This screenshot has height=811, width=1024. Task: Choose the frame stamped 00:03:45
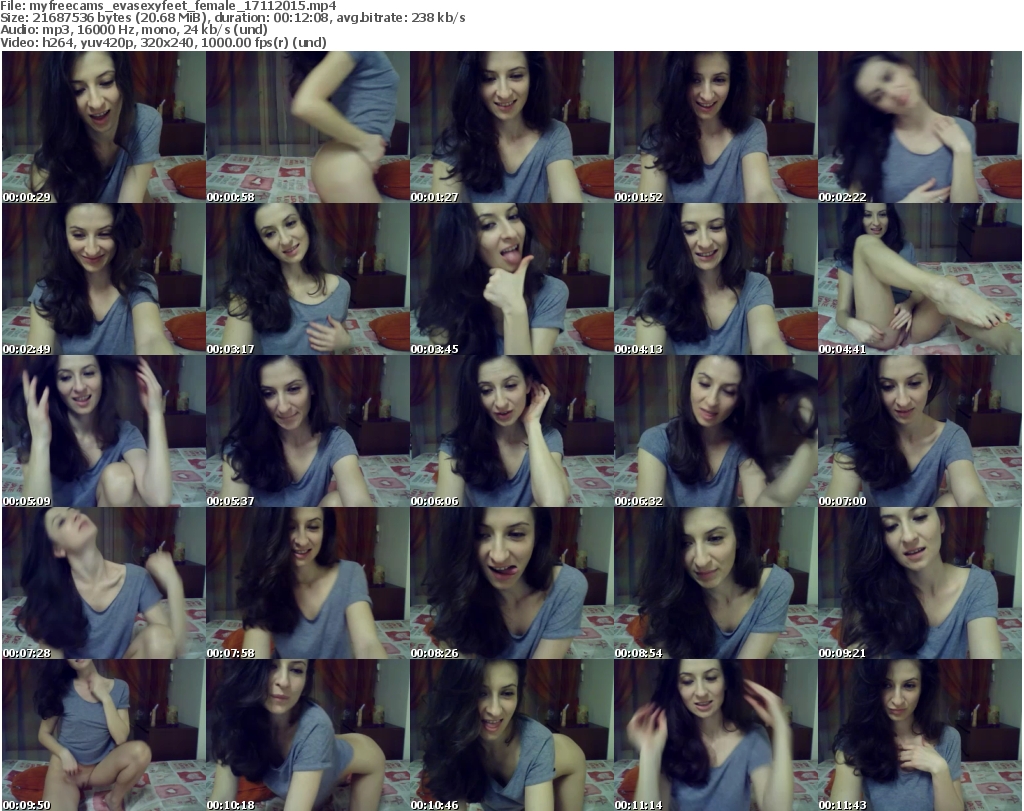[x=512, y=279]
